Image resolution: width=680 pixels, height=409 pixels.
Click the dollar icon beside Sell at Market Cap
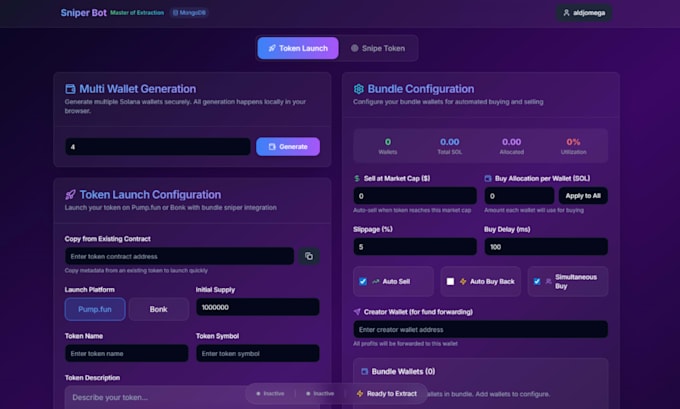coord(357,178)
